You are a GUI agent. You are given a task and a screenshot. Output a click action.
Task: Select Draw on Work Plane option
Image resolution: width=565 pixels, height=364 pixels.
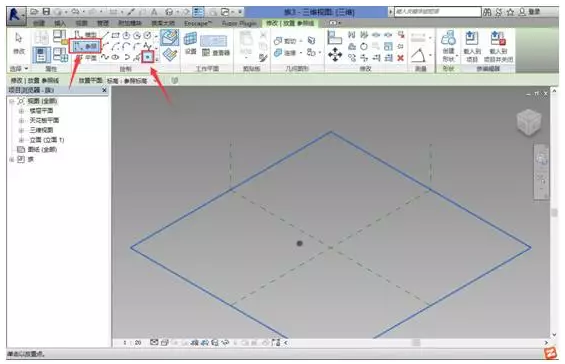(169, 55)
